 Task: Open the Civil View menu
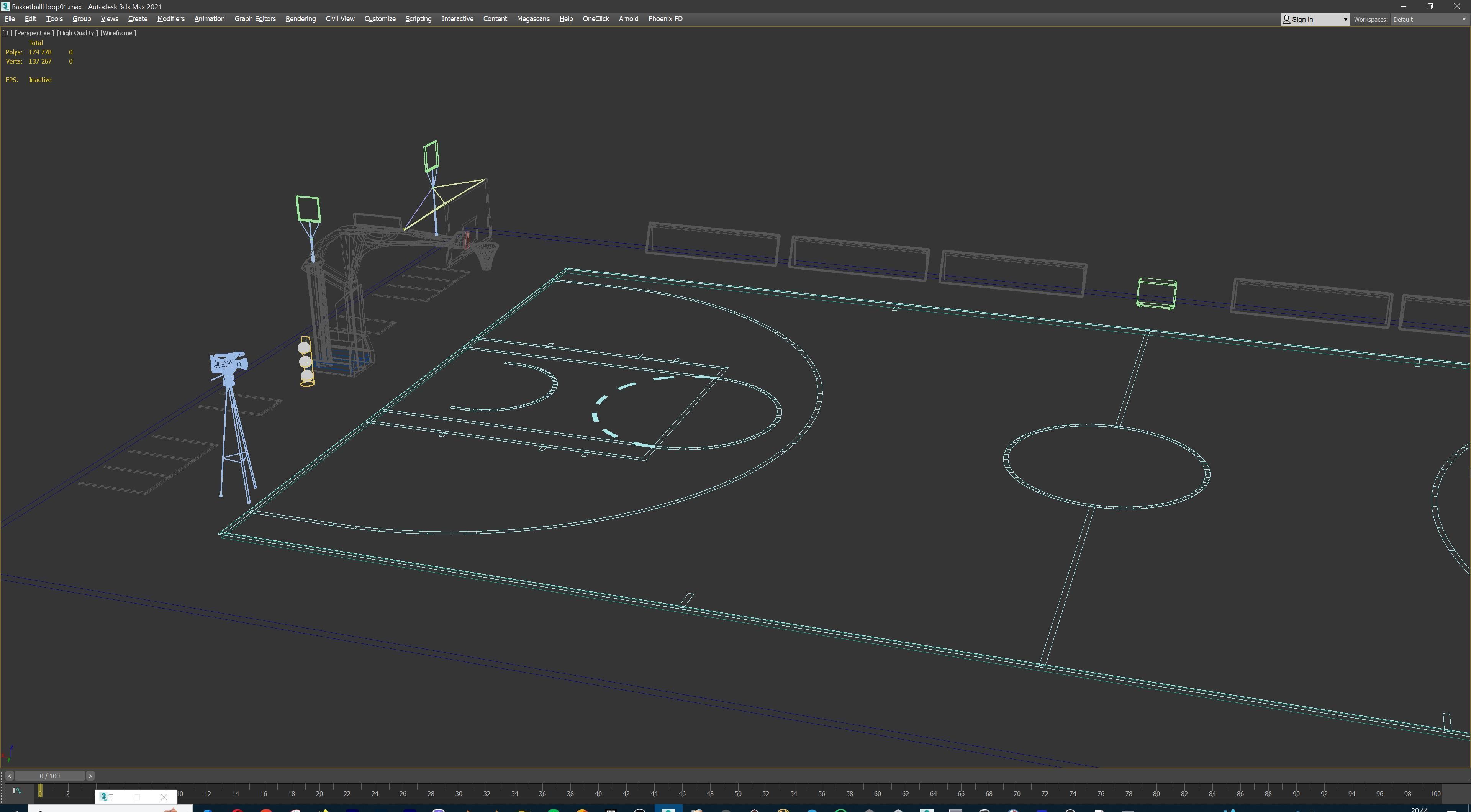click(x=340, y=19)
